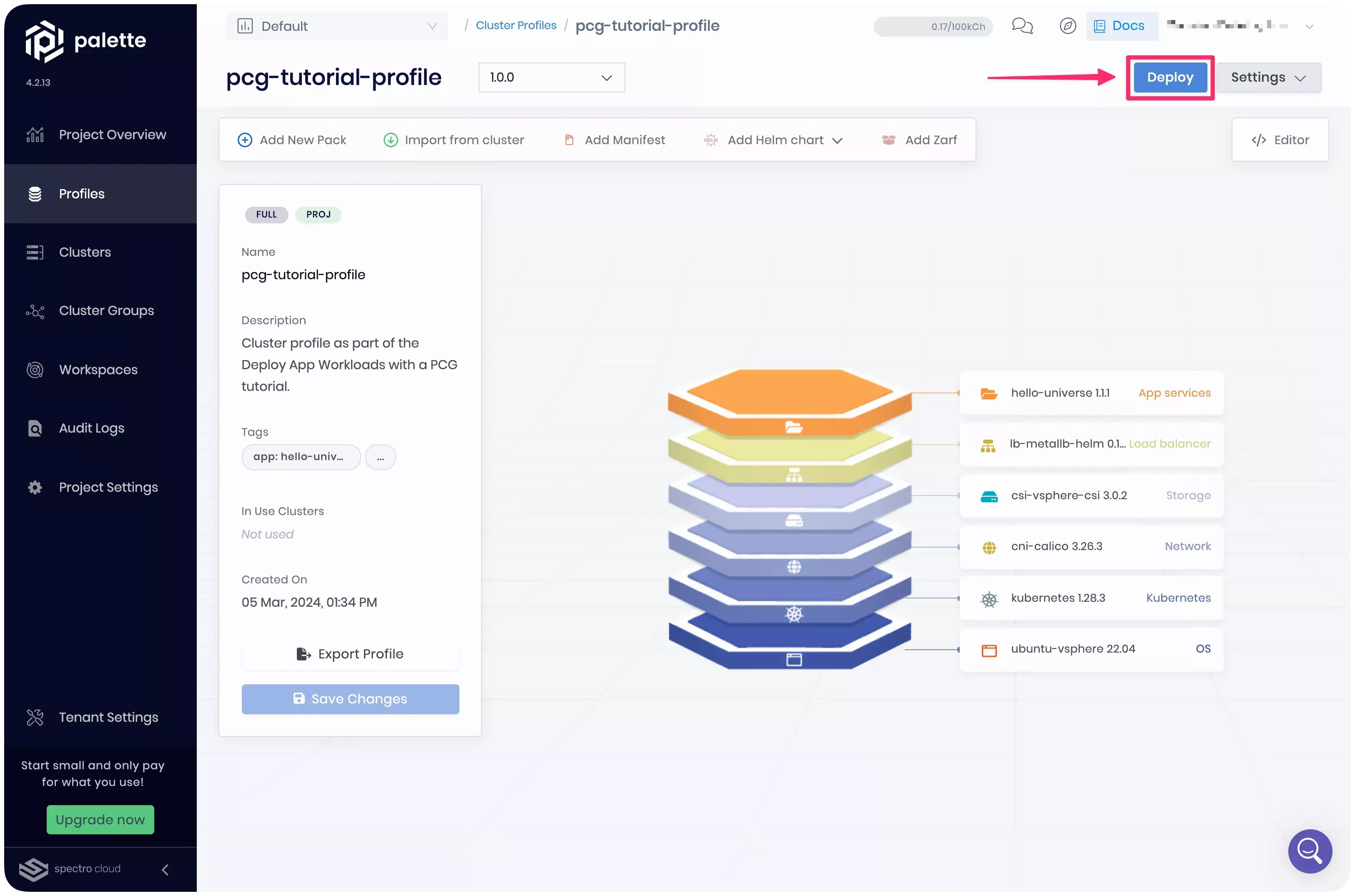1355x896 pixels.
Task: Open the feedback chat icon in top bar
Action: (x=1022, y=26)
